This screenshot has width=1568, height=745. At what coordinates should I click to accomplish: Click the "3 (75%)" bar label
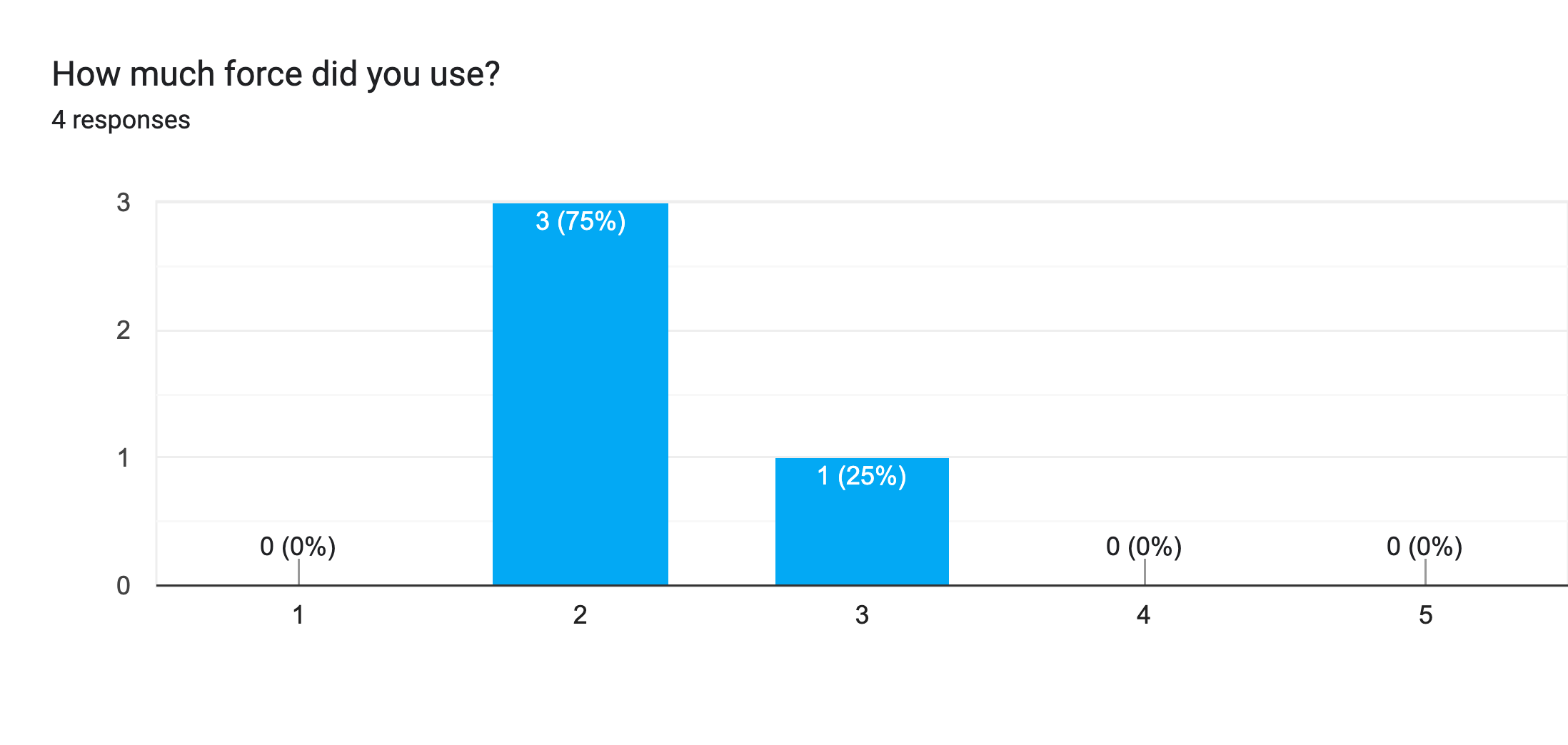(x=581, y=221)
